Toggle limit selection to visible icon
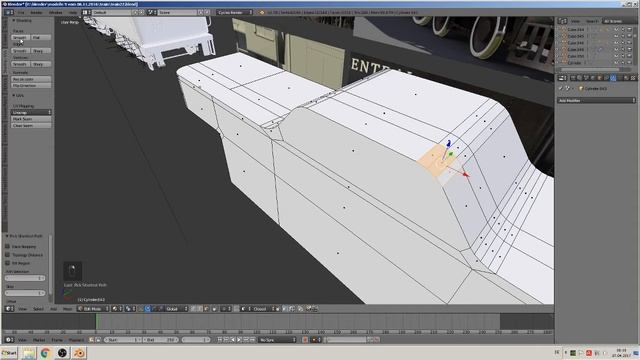640x360 pixels. [x=214, y=309]
